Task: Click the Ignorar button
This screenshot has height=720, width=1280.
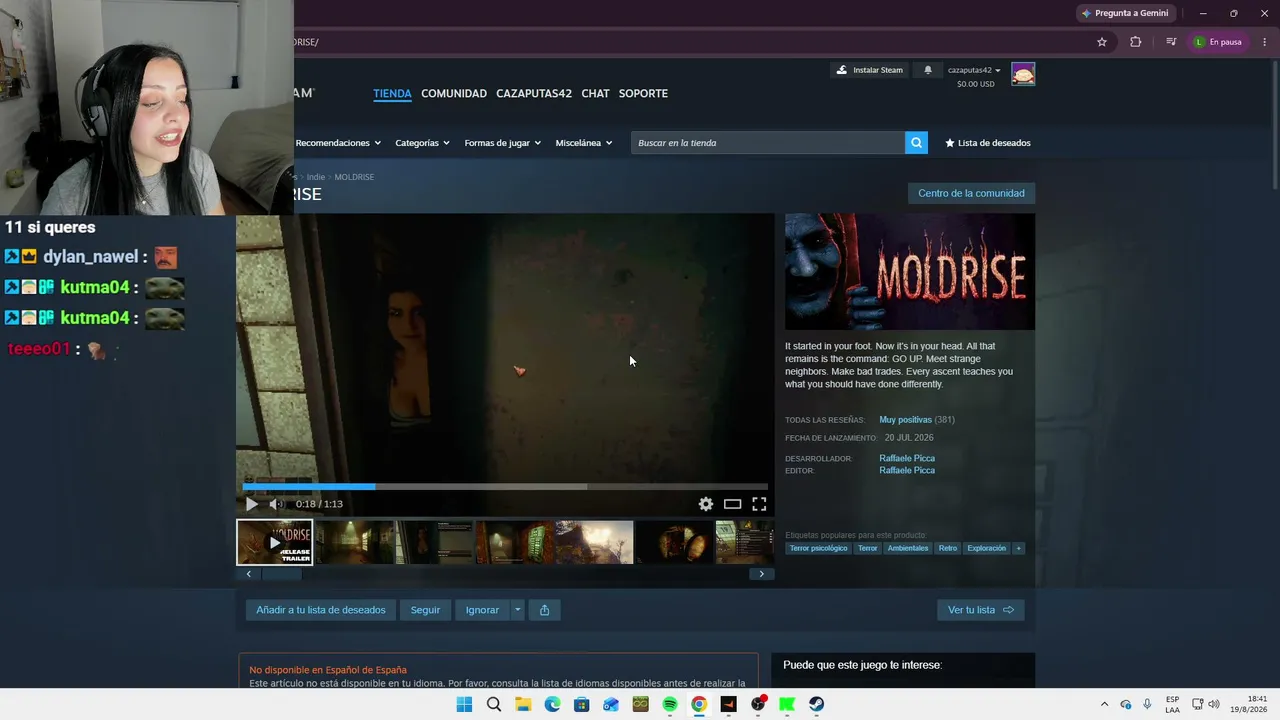Action: 482,610
